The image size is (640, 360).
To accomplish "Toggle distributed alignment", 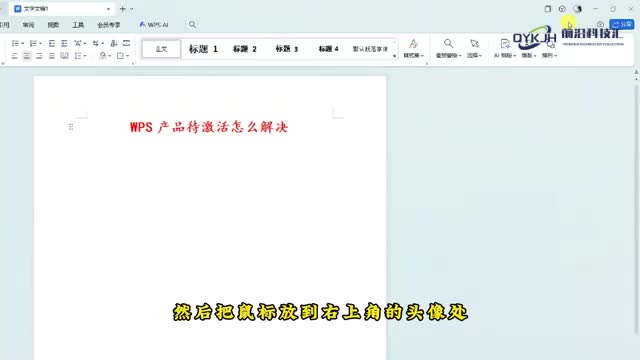I will (x=64, y=56).
